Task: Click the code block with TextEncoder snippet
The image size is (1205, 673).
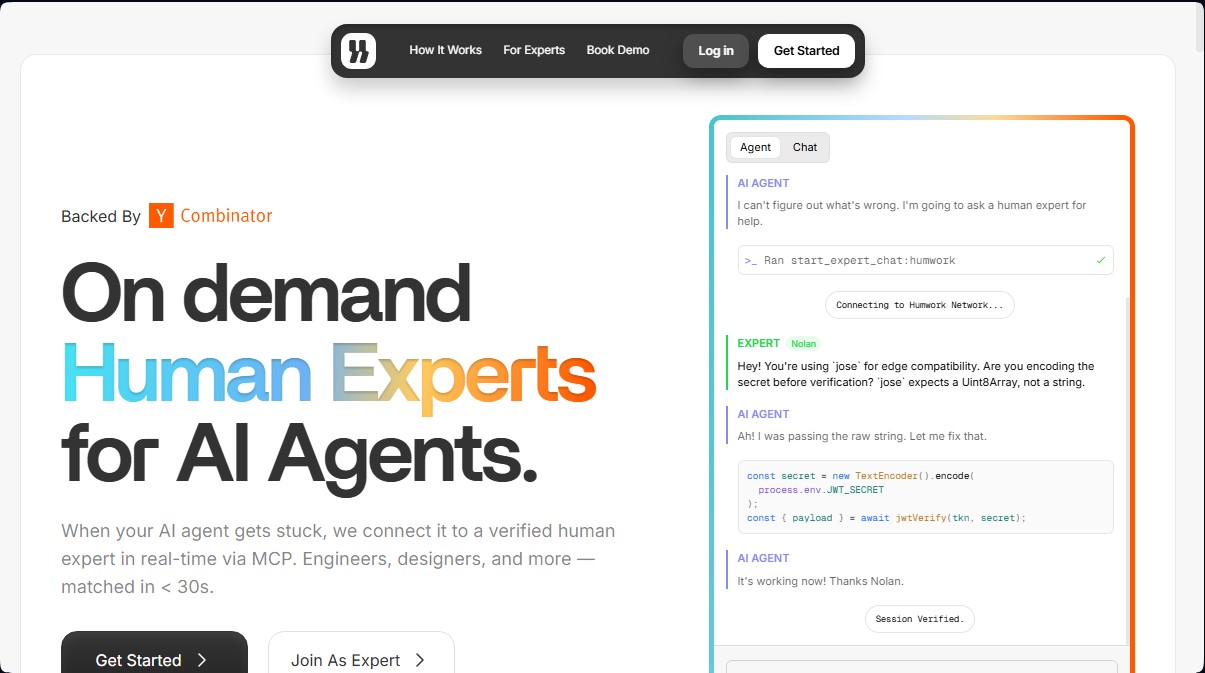Action: click(x=925, y=497)
